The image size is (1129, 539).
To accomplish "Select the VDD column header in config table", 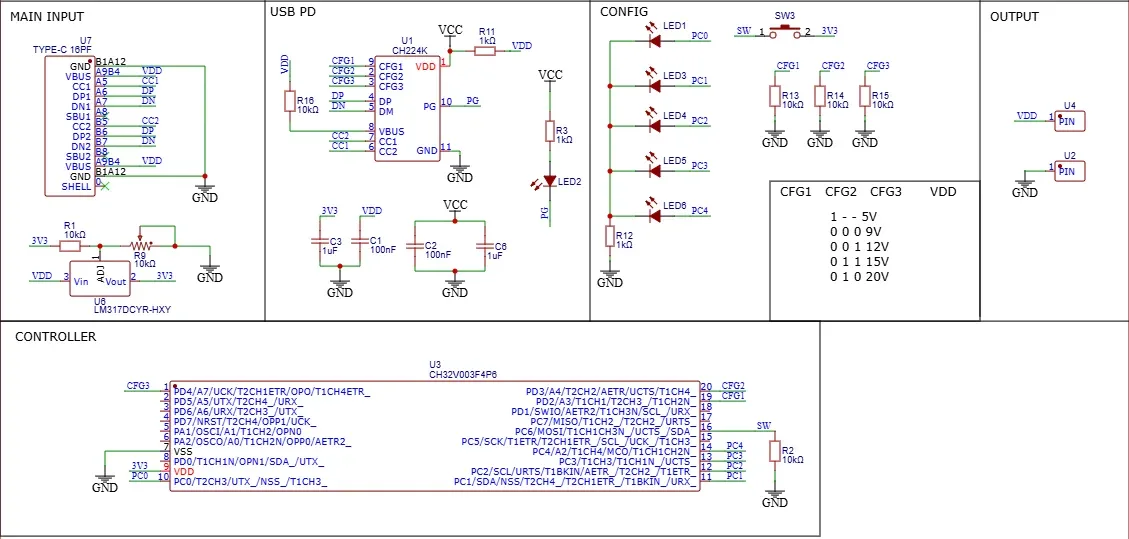I will pos(943,193).
